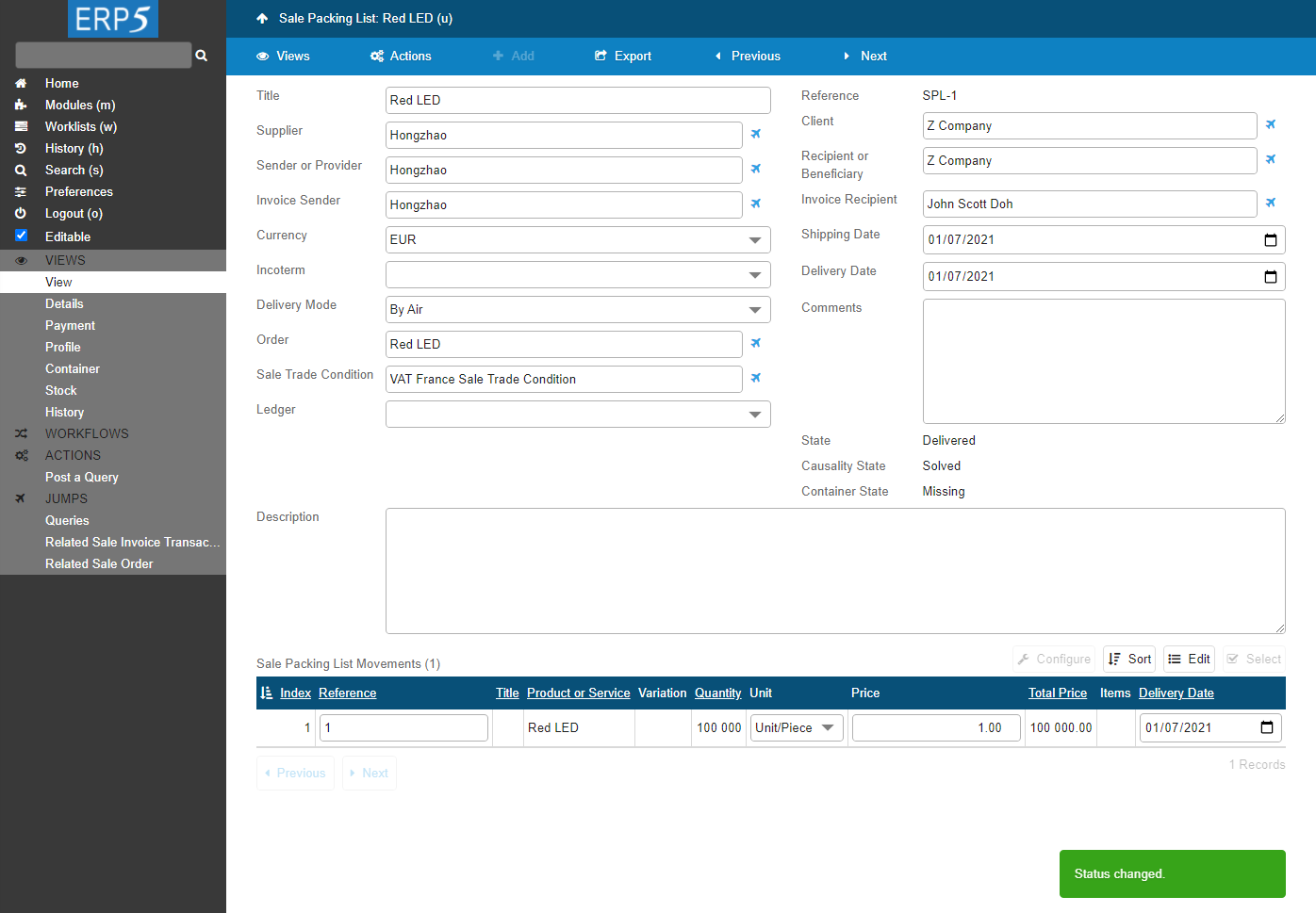Sort by Total Price column header
The height and width of the screenshot is (913, 1316).
(x=1058, y=693)
